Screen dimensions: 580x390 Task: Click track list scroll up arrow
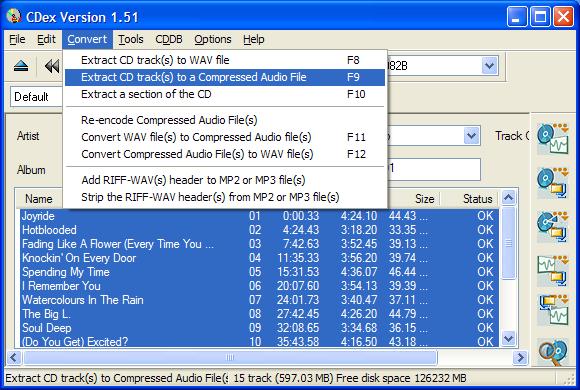coord(509,198)
